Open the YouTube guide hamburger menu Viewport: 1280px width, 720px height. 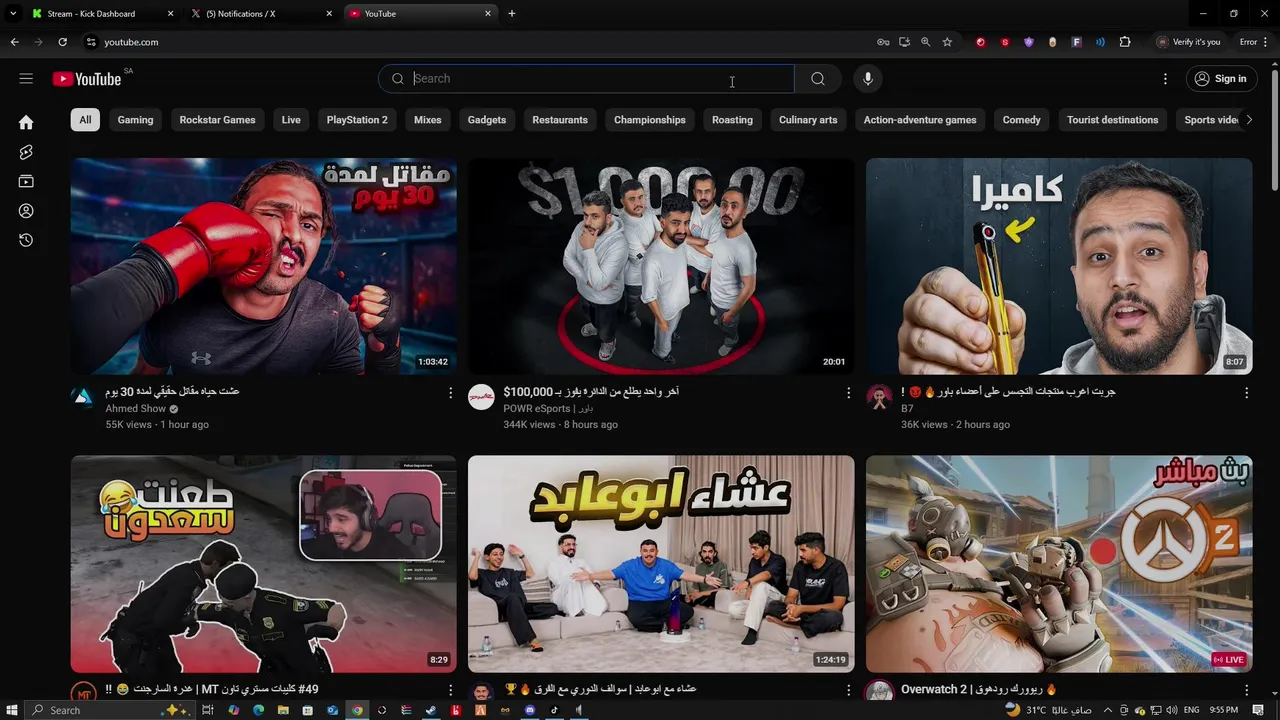click(26, 78)
